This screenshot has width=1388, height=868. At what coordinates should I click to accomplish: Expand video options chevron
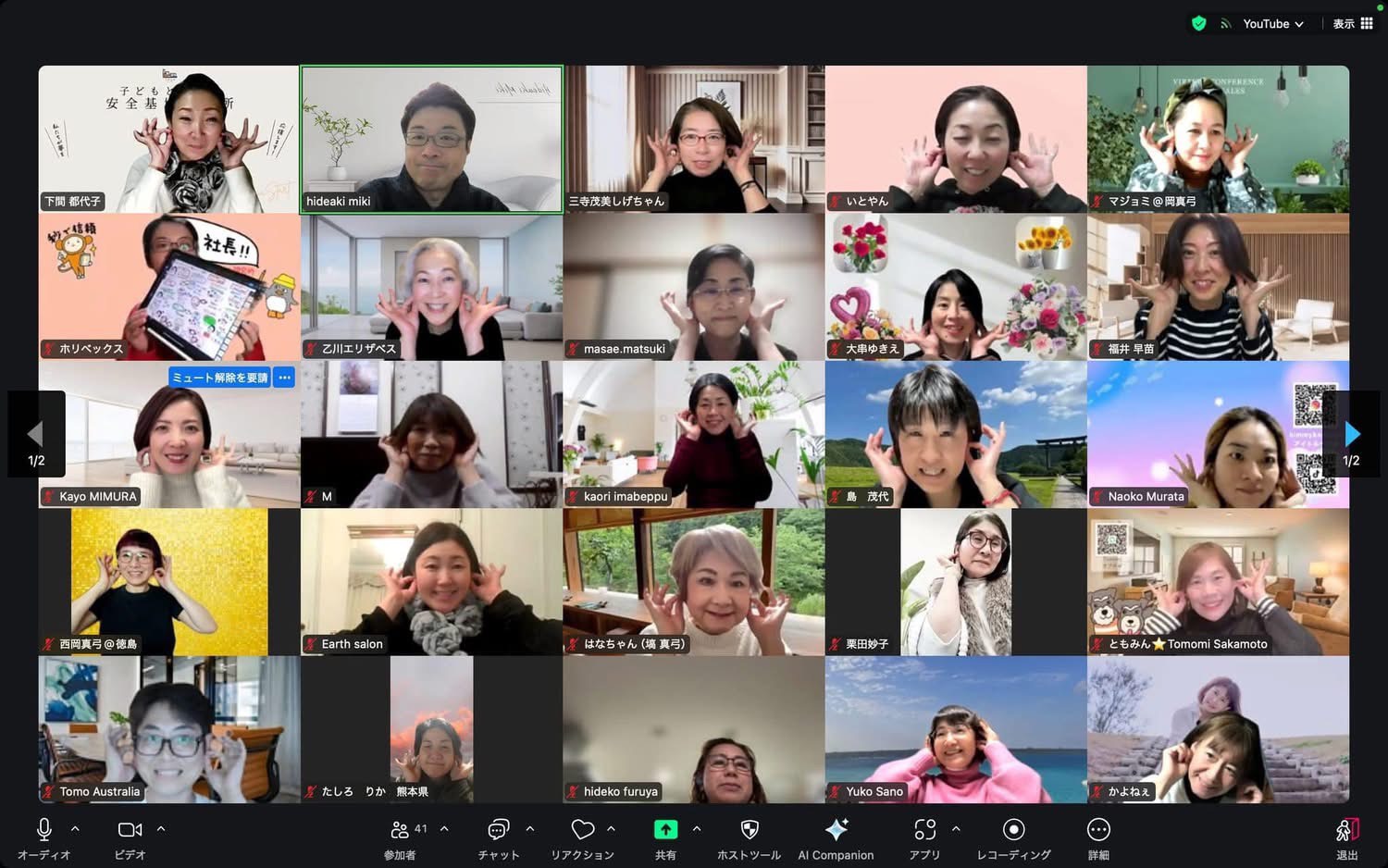[161, 829]
